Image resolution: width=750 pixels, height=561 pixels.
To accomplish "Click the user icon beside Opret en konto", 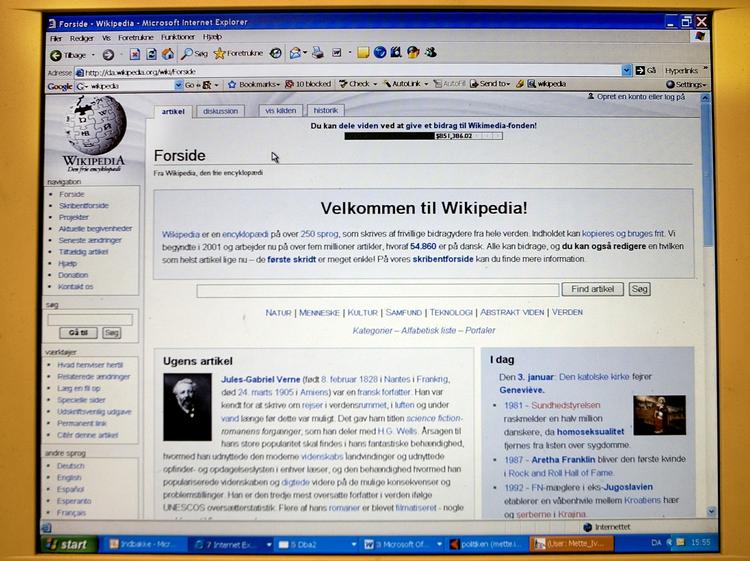I will [x=591, y=96].
